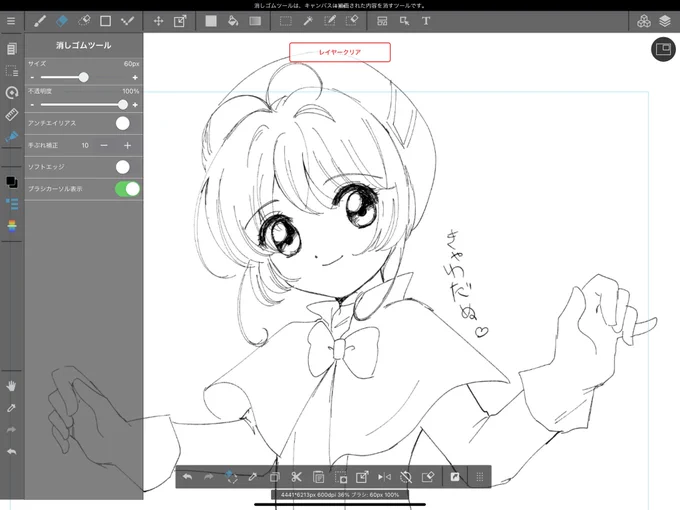Open the selection menu icon in sidebar
Viewport: 680px width, 510px height.
12,71
